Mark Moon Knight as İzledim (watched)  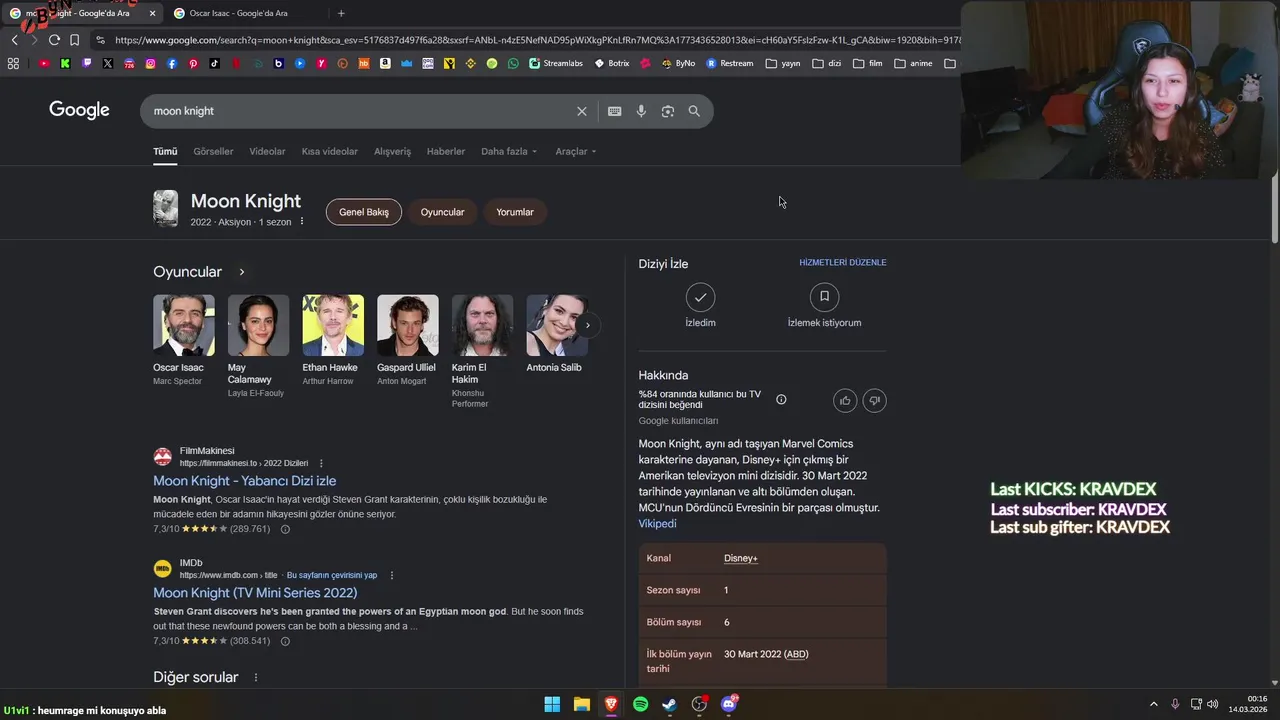(x=700, y=306)
